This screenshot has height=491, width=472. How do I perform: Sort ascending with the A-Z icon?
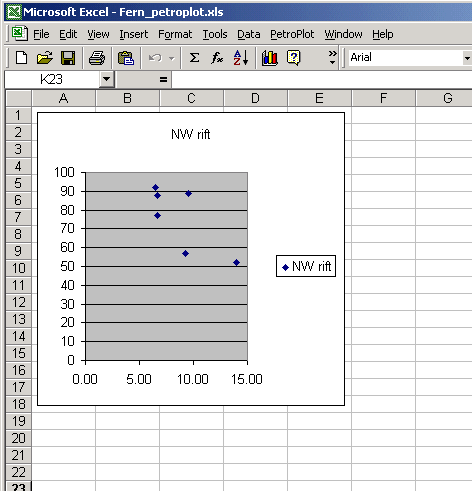241,58
